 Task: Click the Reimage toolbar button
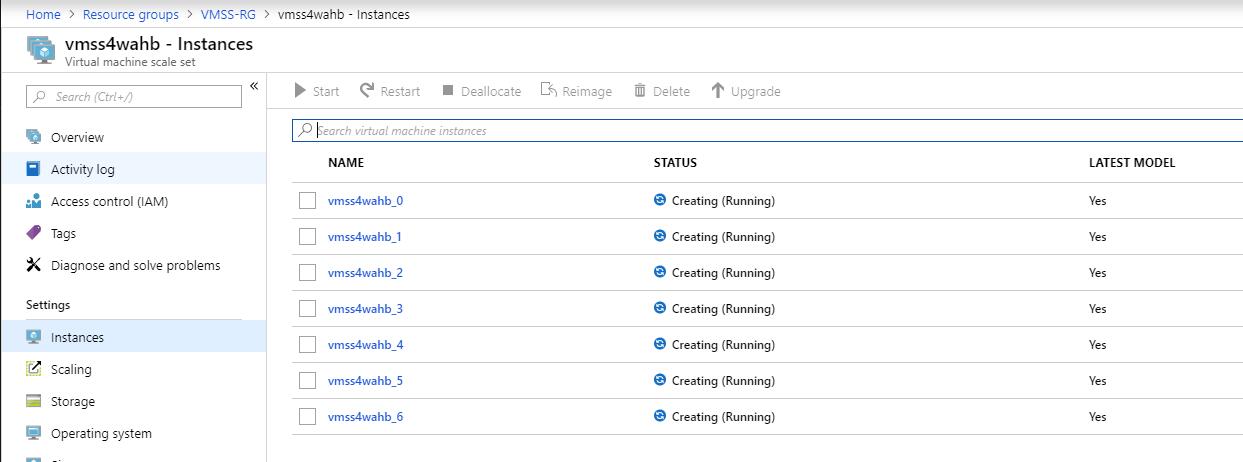[x=576, y=91]
